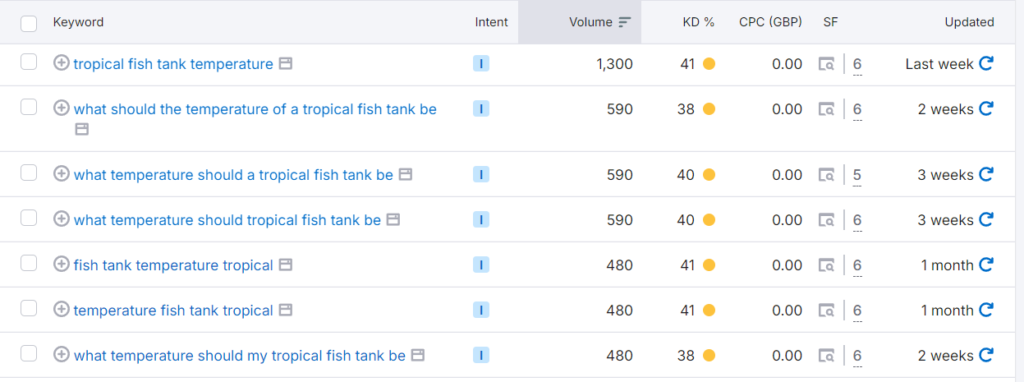This screenshot has width=1024, height=382.
Task: Click the Intent column header
Action: [x=491, y=22]
